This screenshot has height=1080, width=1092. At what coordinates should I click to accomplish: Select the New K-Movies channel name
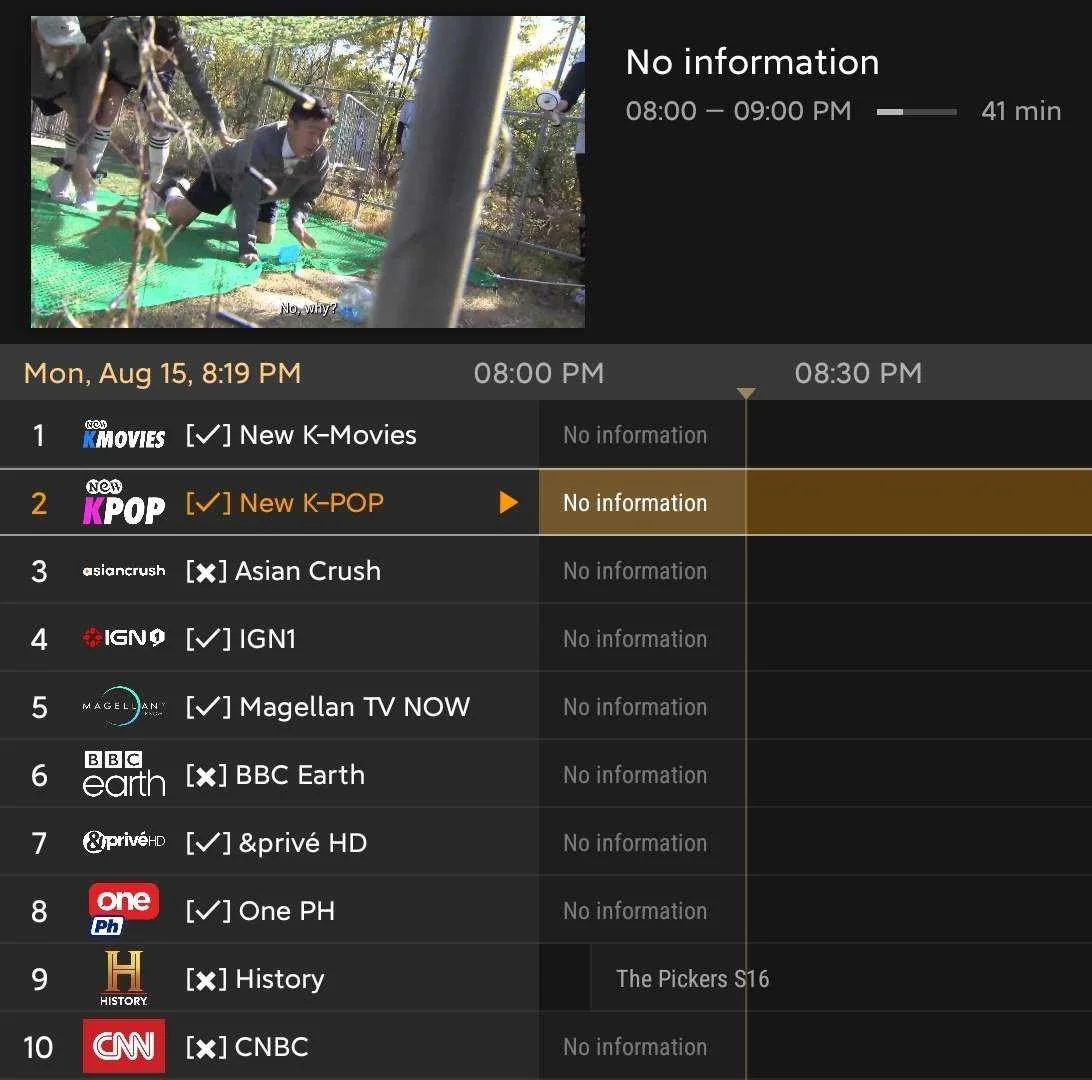(x=328, y=435)
